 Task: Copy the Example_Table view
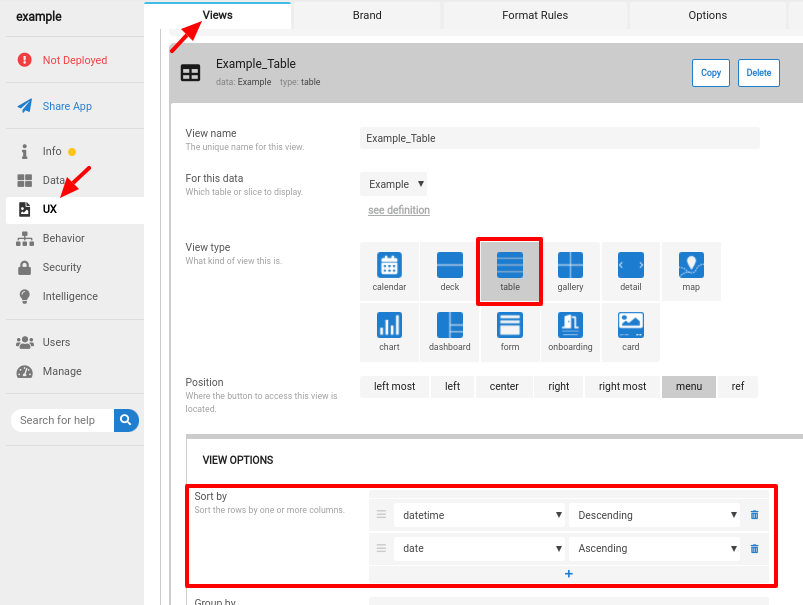711,73
